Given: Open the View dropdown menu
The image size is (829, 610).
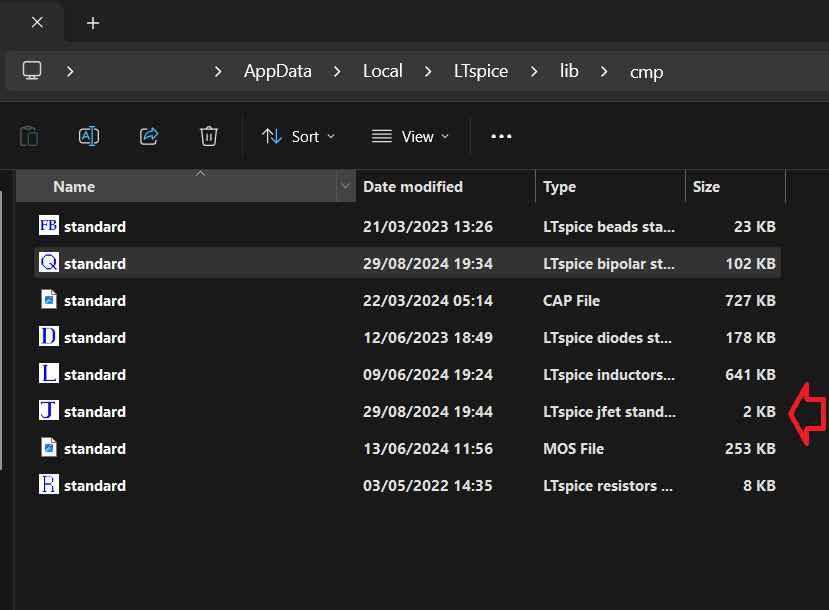Looking at the screenshot, I should [410, 136].
